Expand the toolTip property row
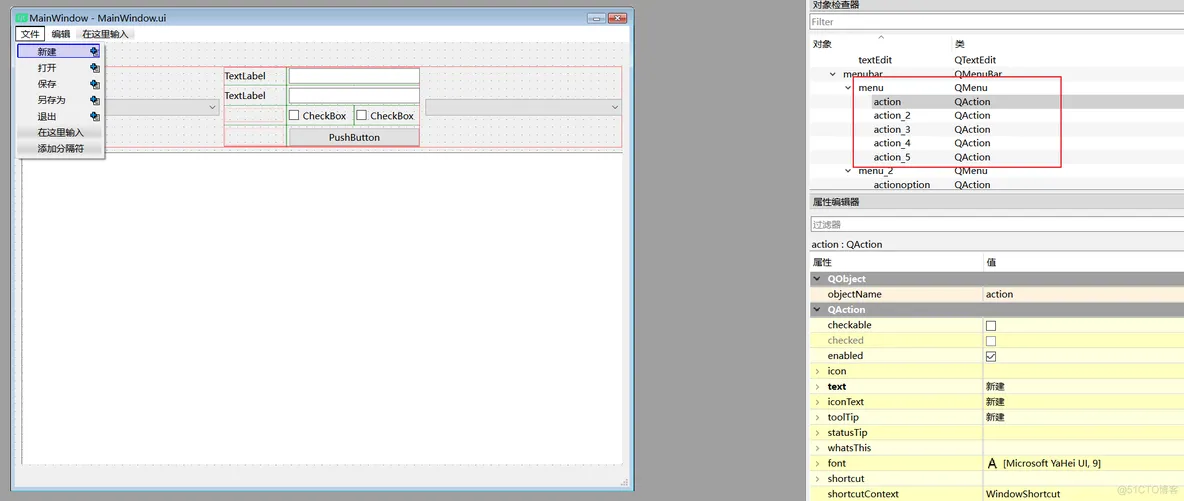 tap(816, 417)
